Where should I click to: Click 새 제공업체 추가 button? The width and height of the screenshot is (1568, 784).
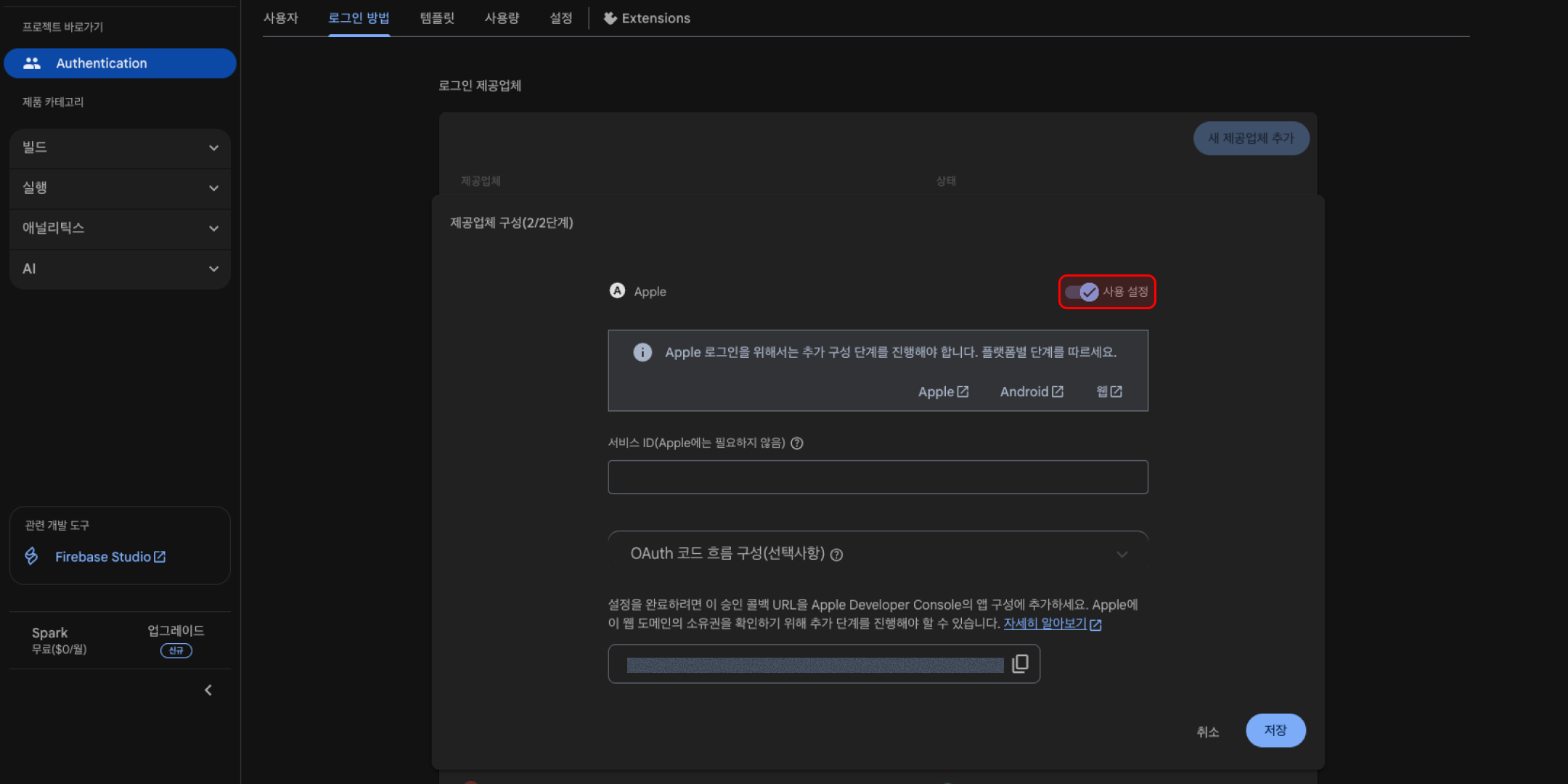click(1251, 138)
